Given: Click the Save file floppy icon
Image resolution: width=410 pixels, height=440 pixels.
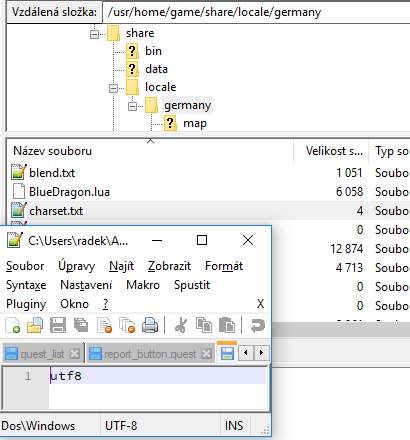Looking at the screenshot, I should point(58,325).
